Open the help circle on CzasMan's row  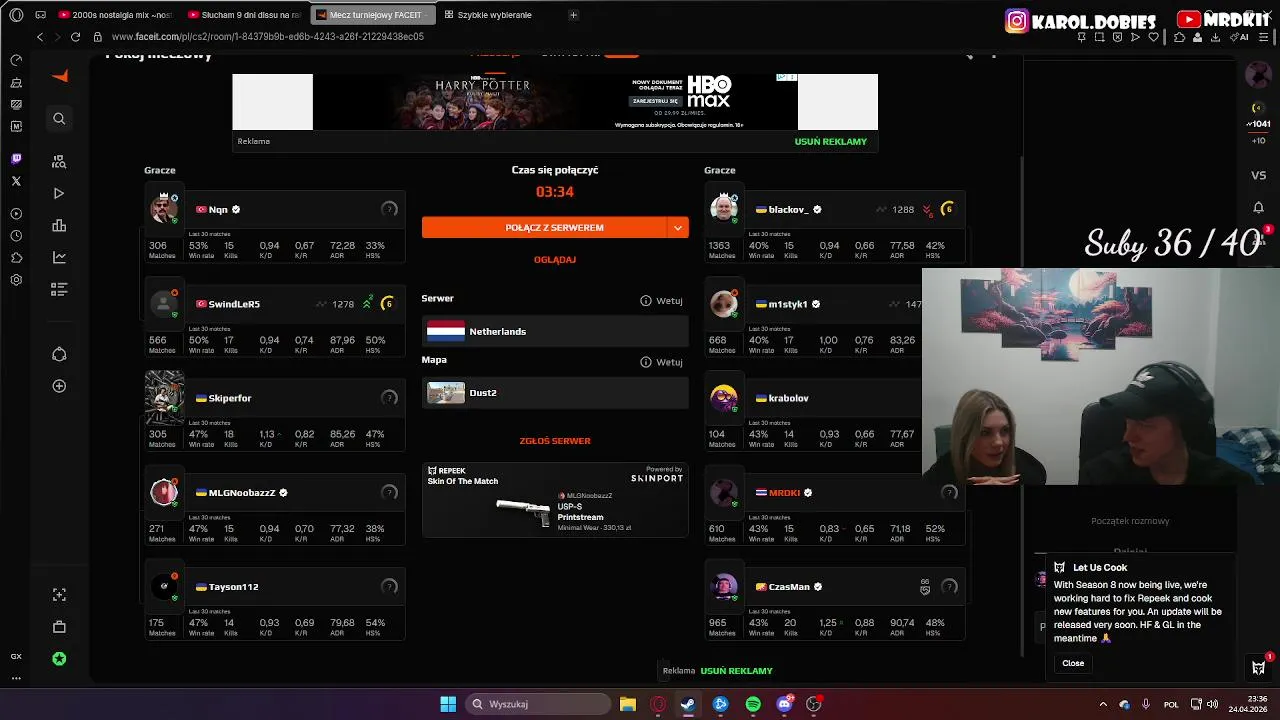click(x=950, y=587)
